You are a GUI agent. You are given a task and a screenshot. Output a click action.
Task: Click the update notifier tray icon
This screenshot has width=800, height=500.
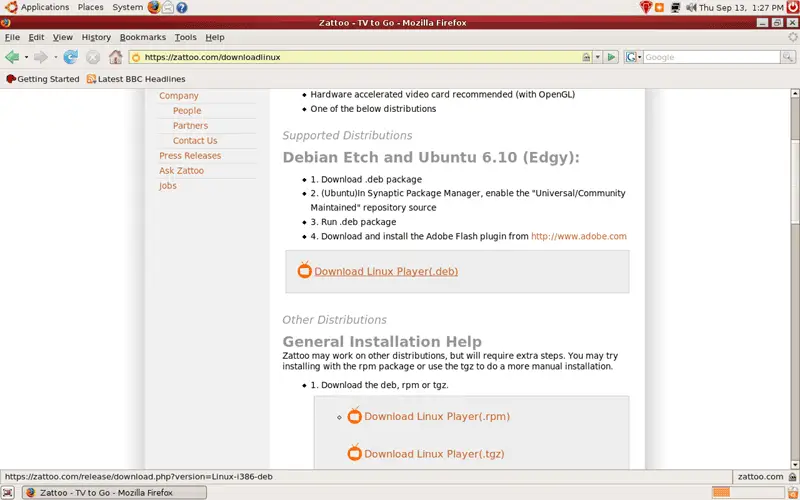[x=659, y=8]
